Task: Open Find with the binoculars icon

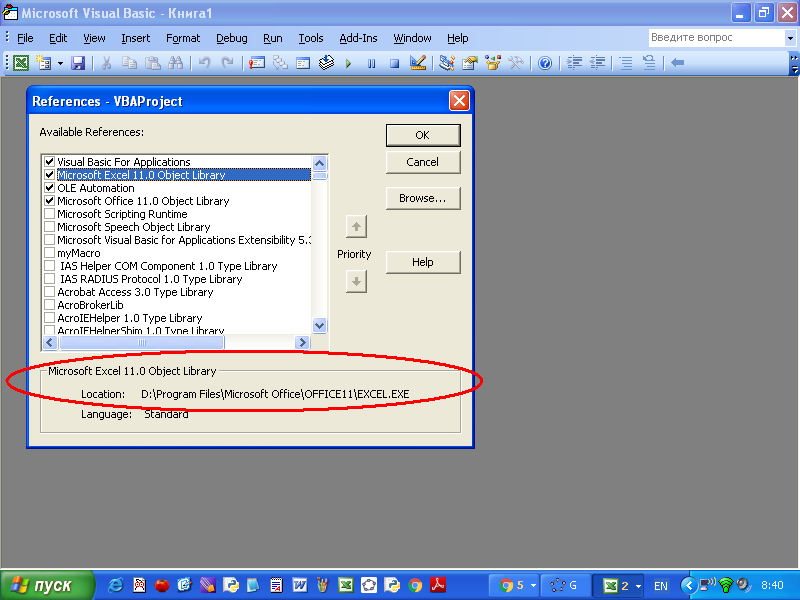Action: coord(175,63)
